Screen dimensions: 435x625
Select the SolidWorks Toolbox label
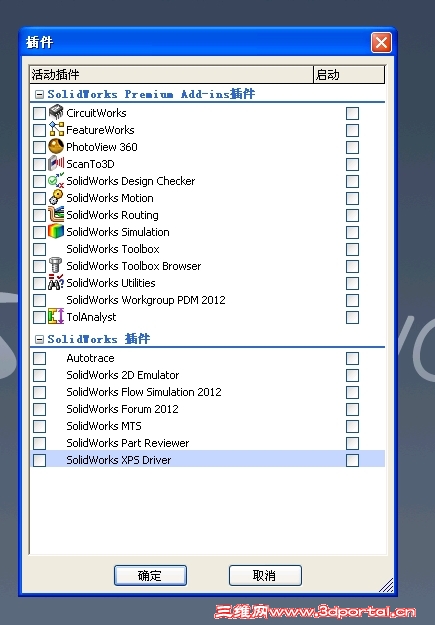[113, 249]
